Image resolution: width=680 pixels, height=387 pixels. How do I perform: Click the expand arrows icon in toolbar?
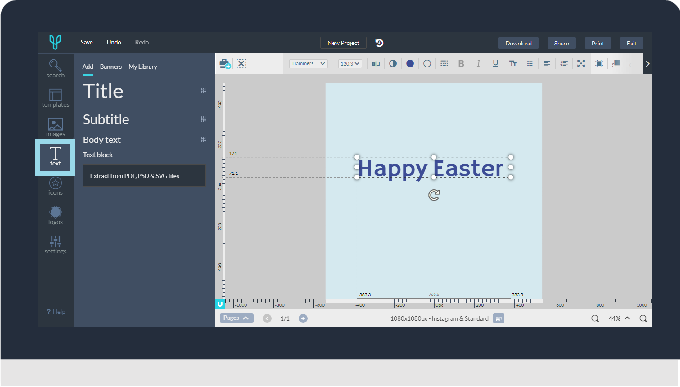[x=581, y=64]
